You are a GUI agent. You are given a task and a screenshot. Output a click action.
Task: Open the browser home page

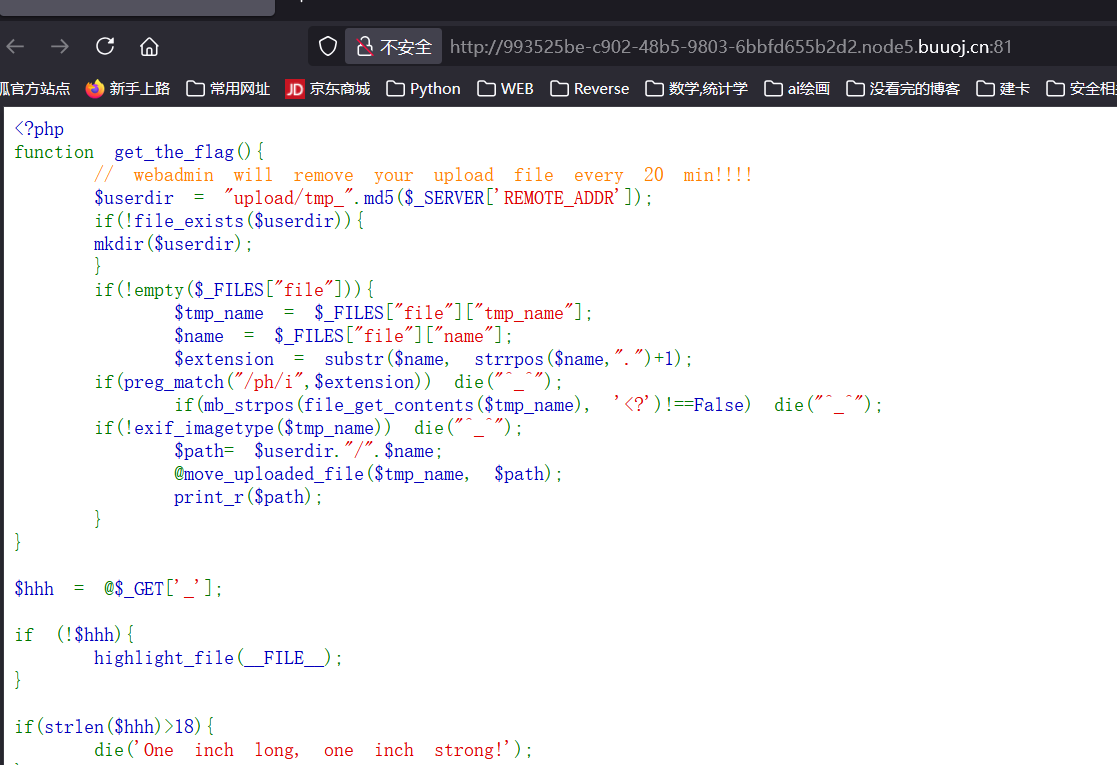coord(149,47)
